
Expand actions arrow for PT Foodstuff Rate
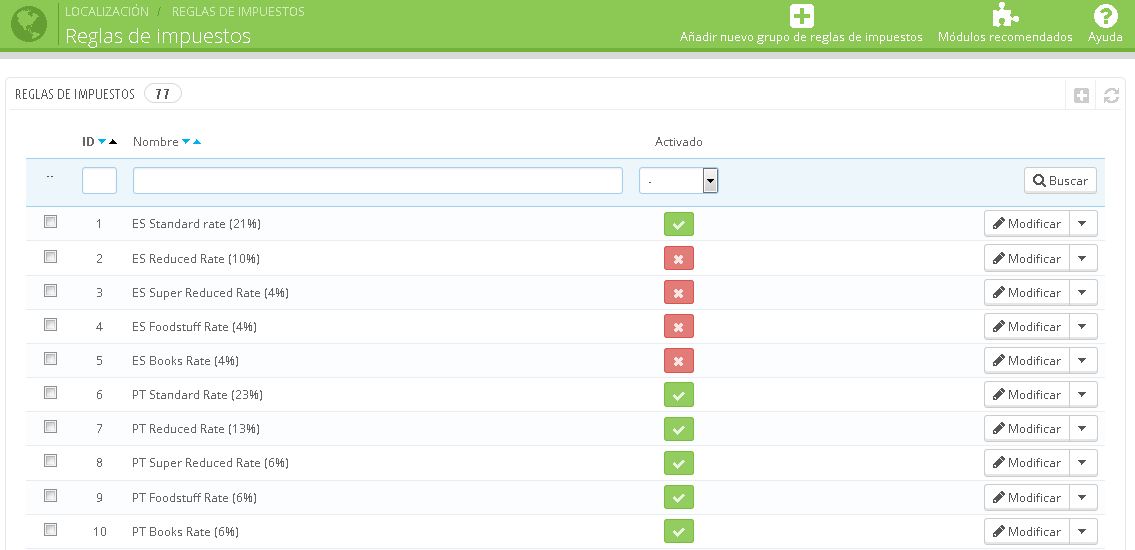[x=1083, y=497]
